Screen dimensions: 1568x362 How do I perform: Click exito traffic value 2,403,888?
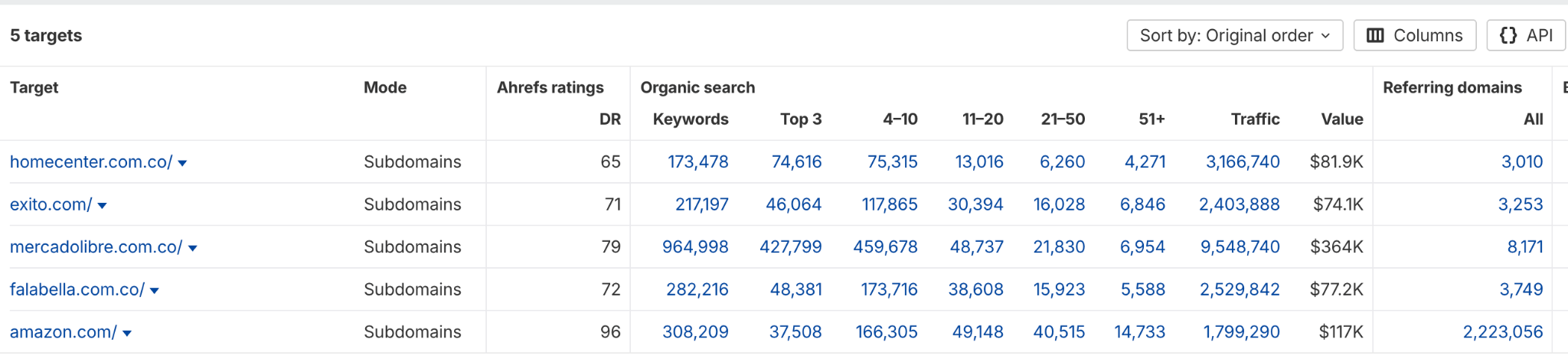click(1239, 204)
